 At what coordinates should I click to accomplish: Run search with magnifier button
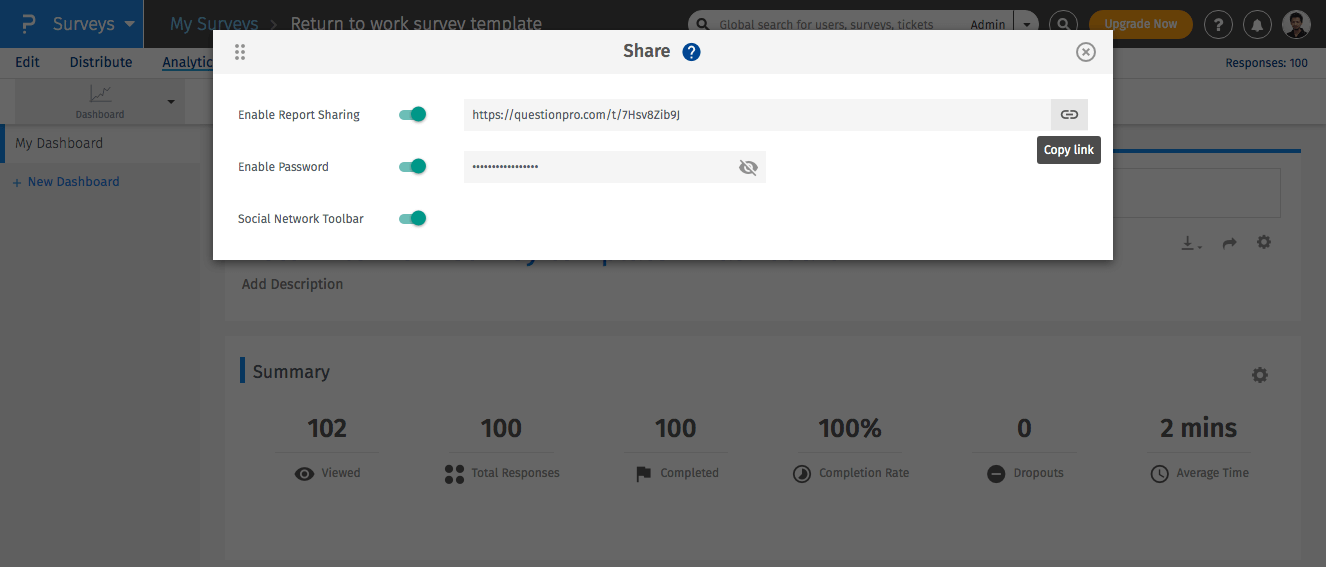pyautogui.click(x=1063, y=24)
